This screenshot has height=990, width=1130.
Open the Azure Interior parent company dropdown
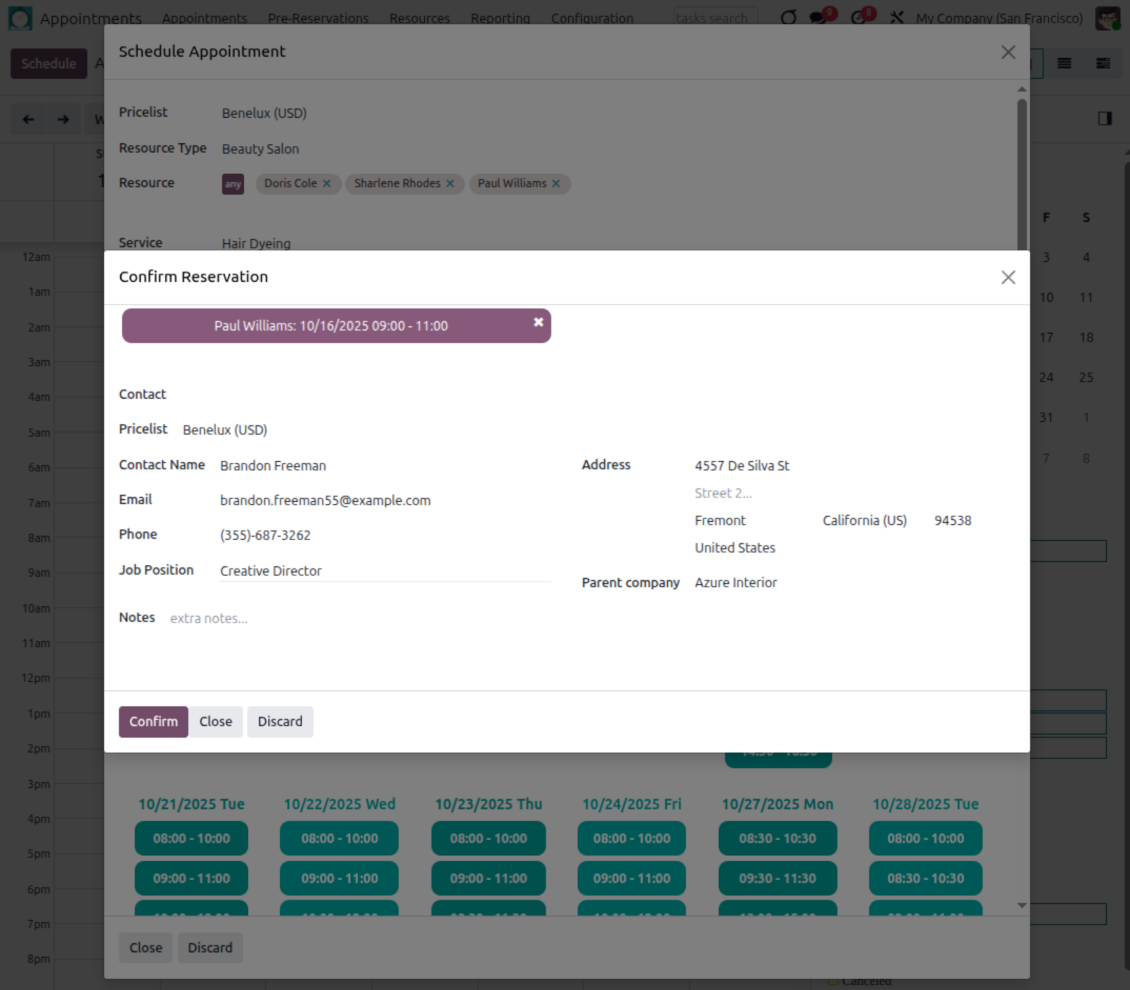736,583
